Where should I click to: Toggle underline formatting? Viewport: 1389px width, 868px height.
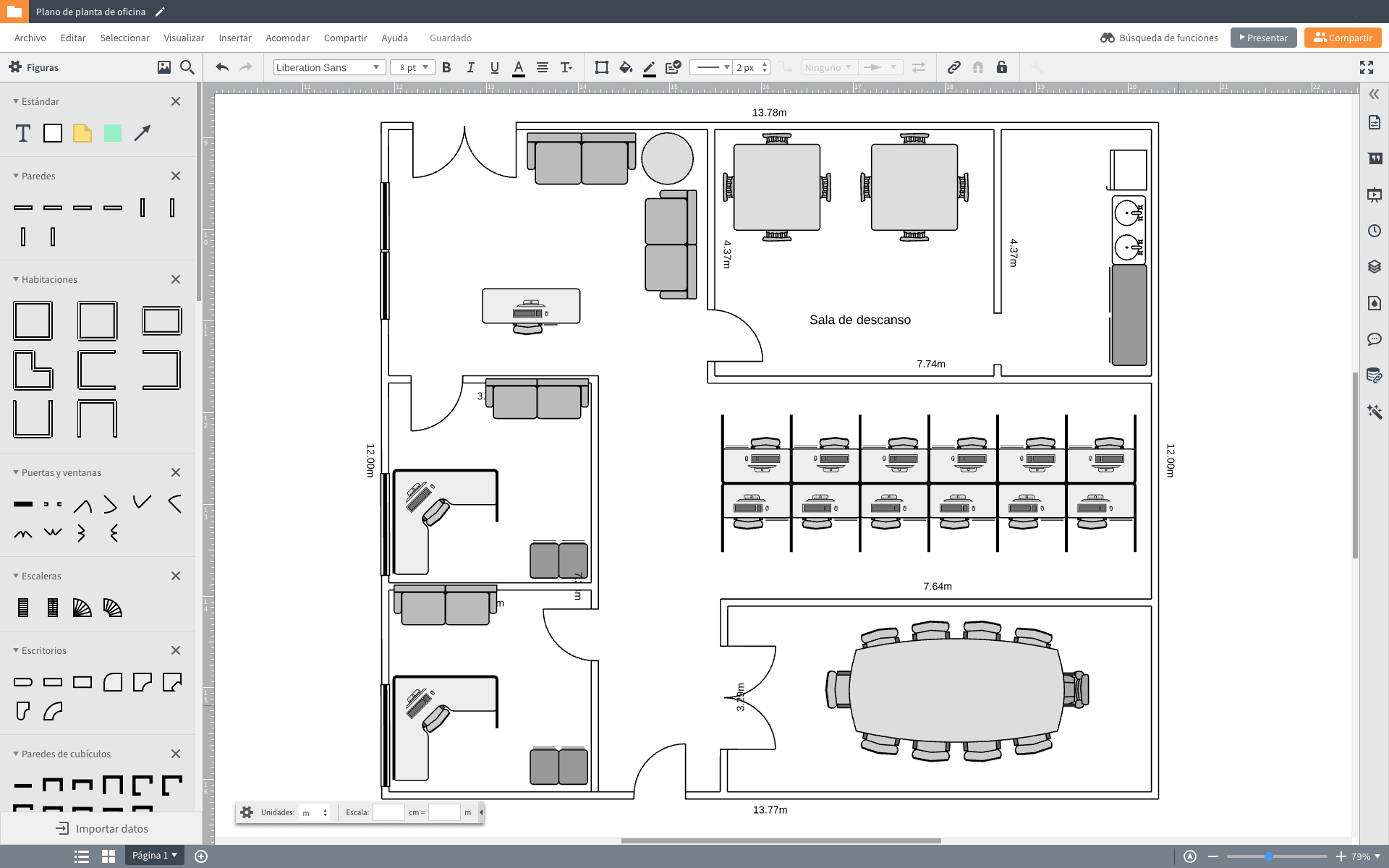coord(495,67)
